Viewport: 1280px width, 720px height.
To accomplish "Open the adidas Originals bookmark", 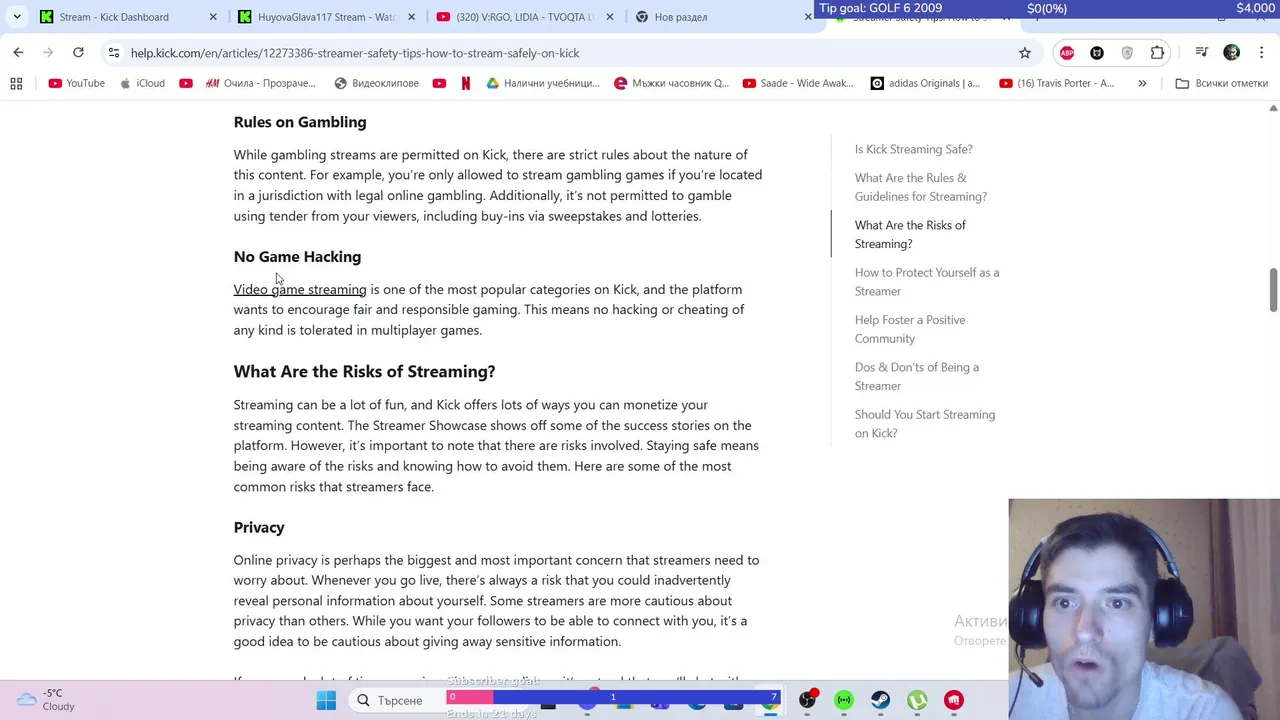I will 925,83.
